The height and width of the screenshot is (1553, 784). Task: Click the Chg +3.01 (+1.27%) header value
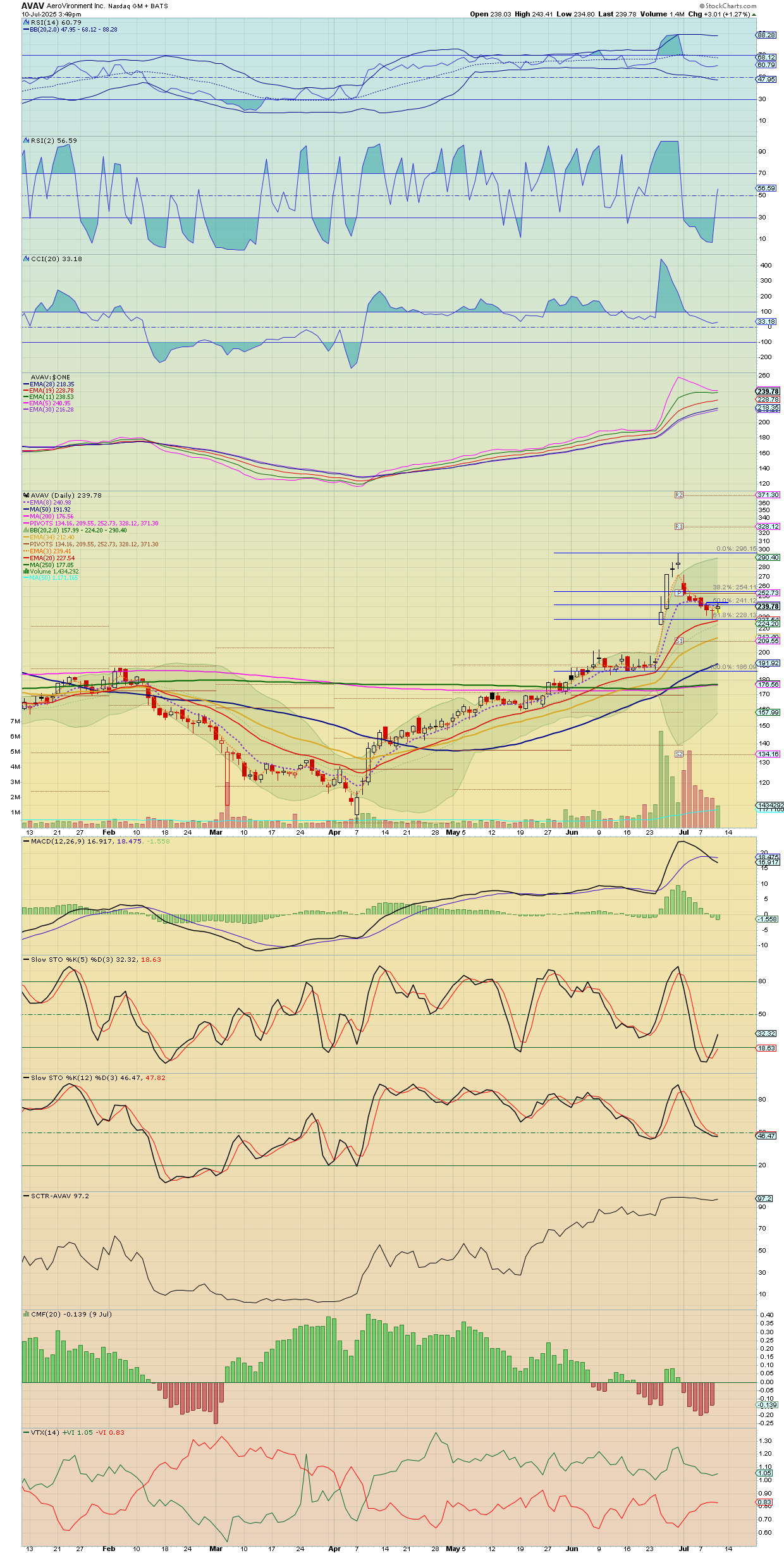(x=722, y=14)
